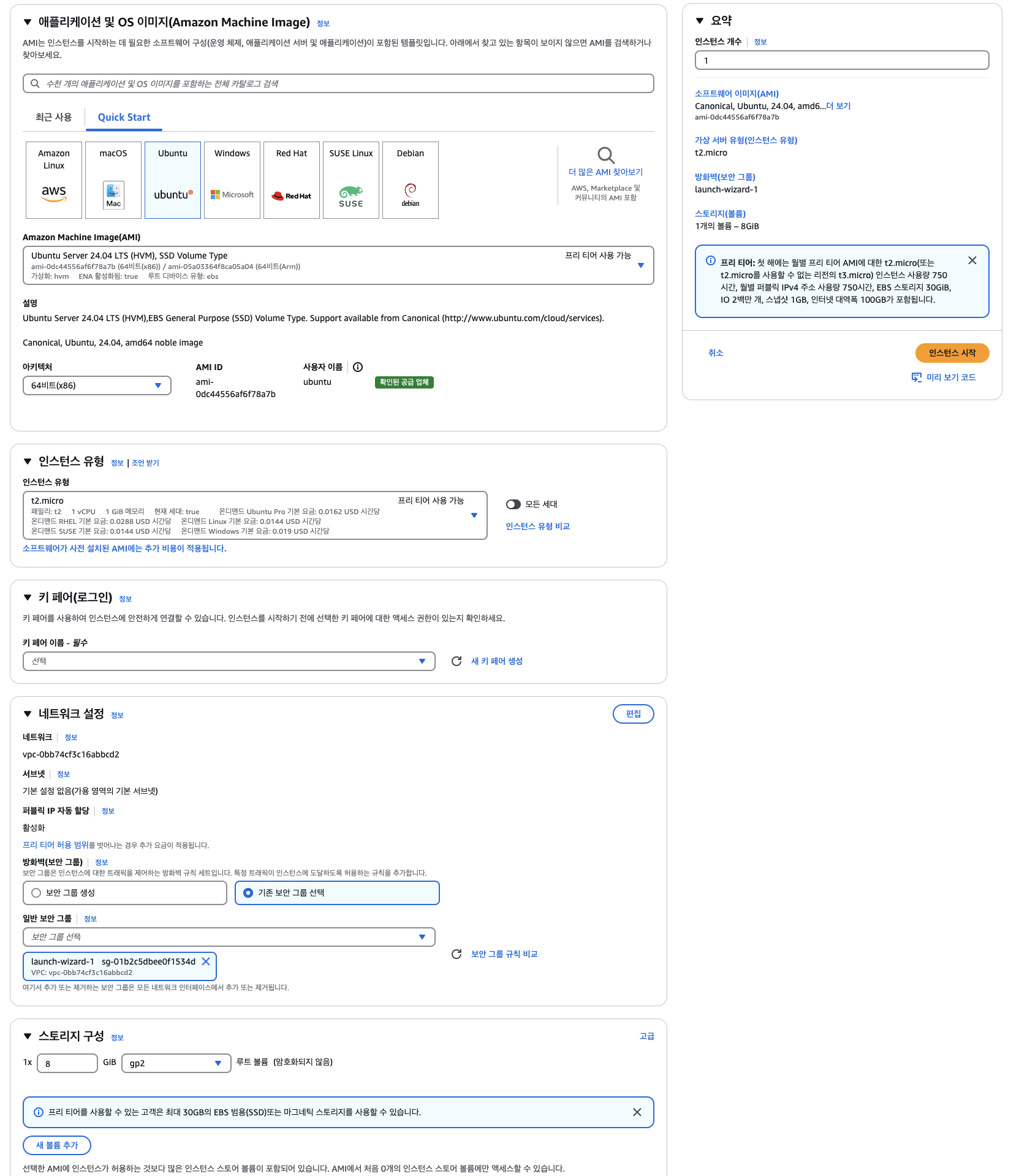Open the t2.micro instance type dropdown

pos(255,515)
